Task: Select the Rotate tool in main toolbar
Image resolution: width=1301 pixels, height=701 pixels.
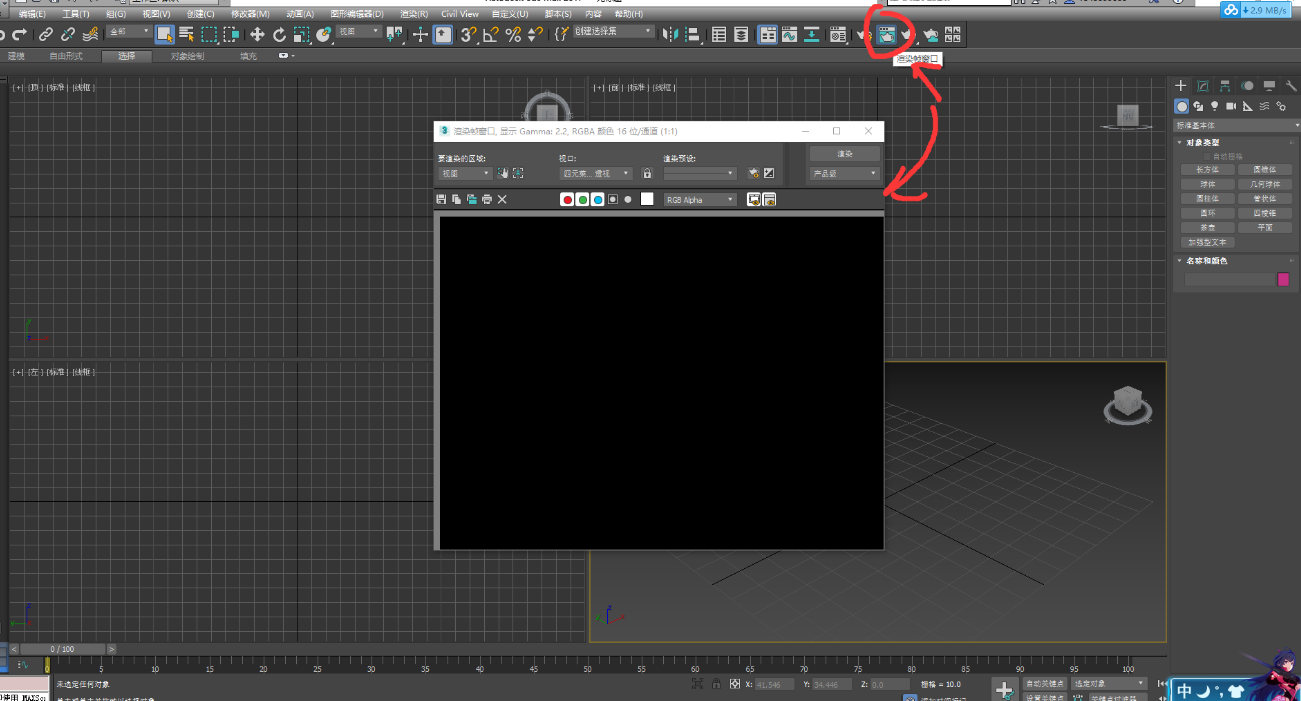Action: tap(279, 34)
